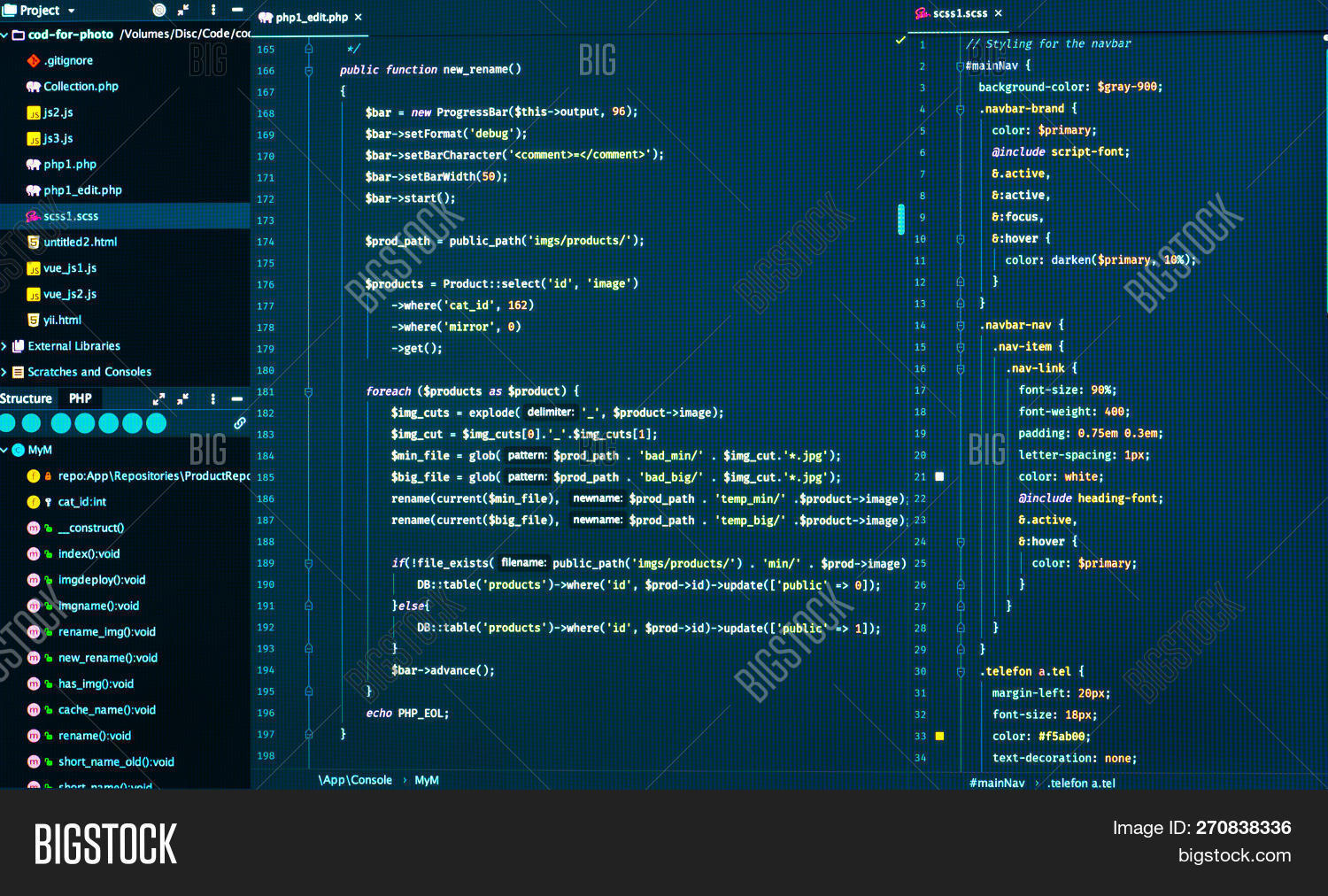This screenshot has height=896, width=1328.
Task: Collapse all in the Project panel
Action: pyautogui.click(x=183, y=10)
